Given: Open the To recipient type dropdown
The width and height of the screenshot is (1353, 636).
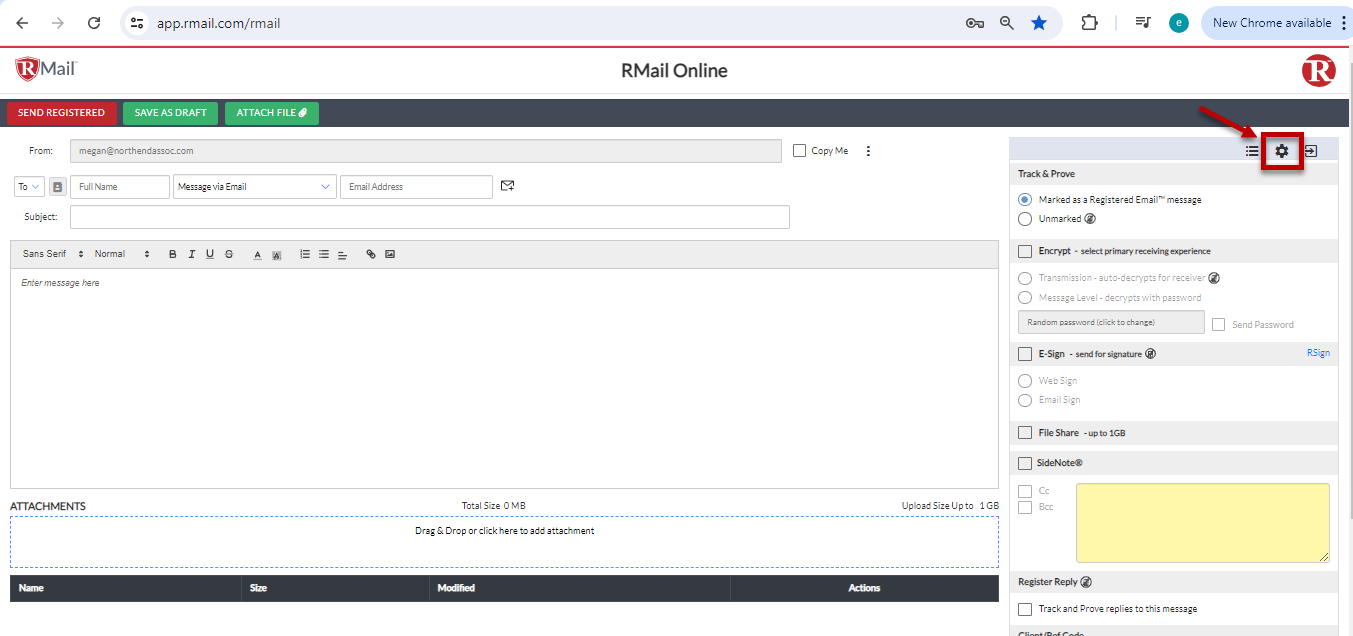Looking at the screenshot, I should [x=29, y=186].
